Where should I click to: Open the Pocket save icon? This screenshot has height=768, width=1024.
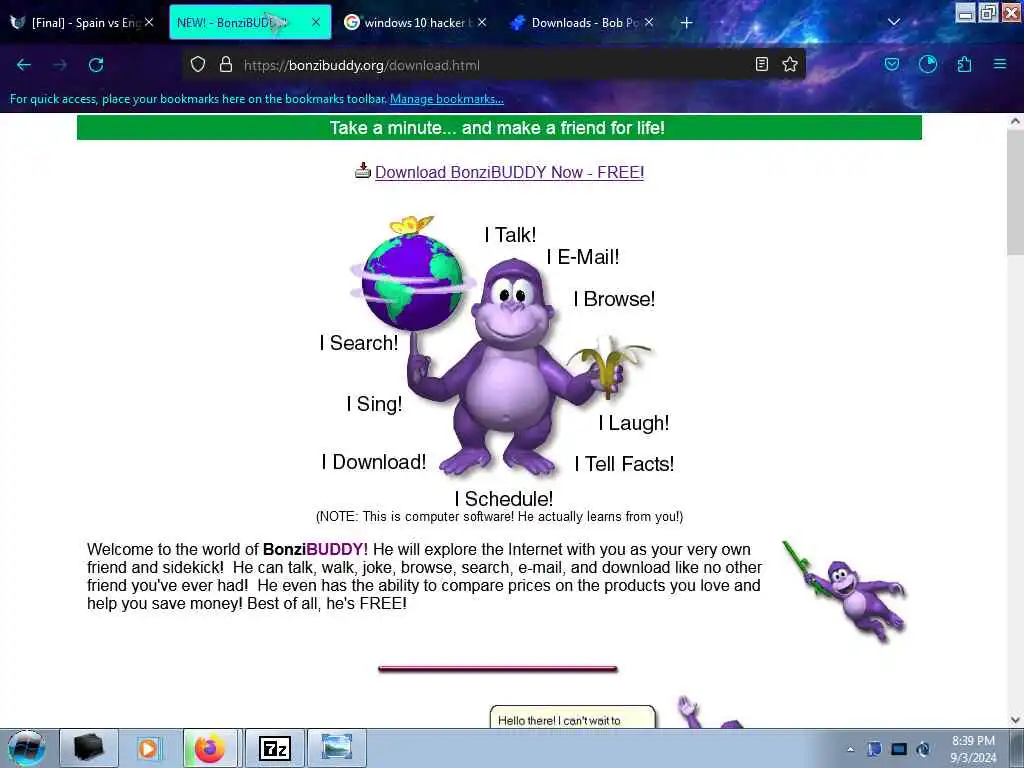(x=891, y=64)
